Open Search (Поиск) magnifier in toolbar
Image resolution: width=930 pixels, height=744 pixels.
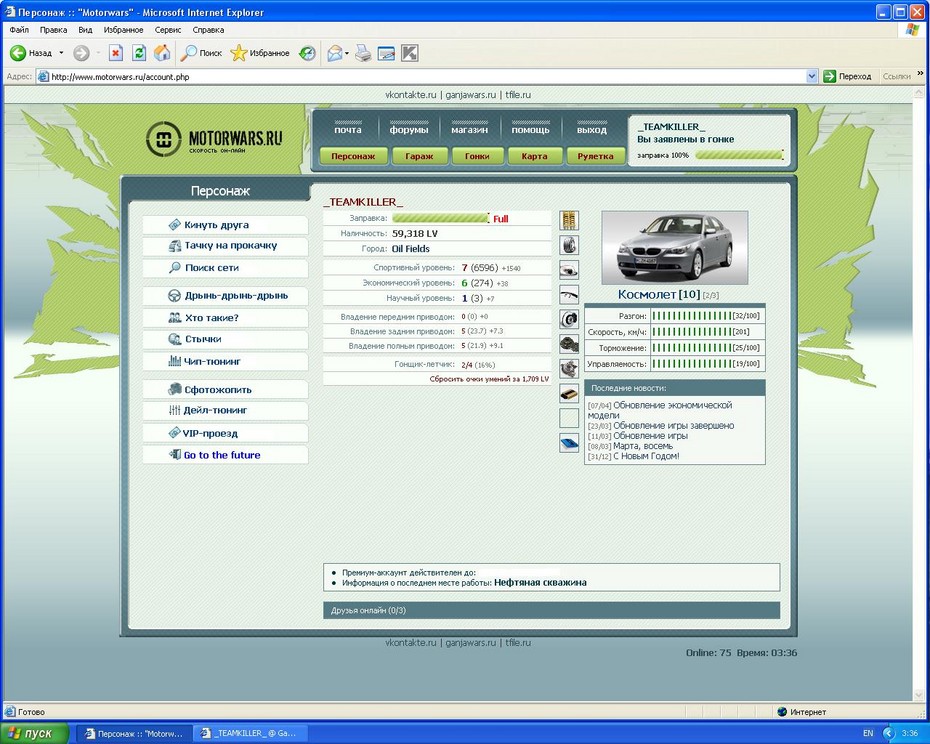202,53
